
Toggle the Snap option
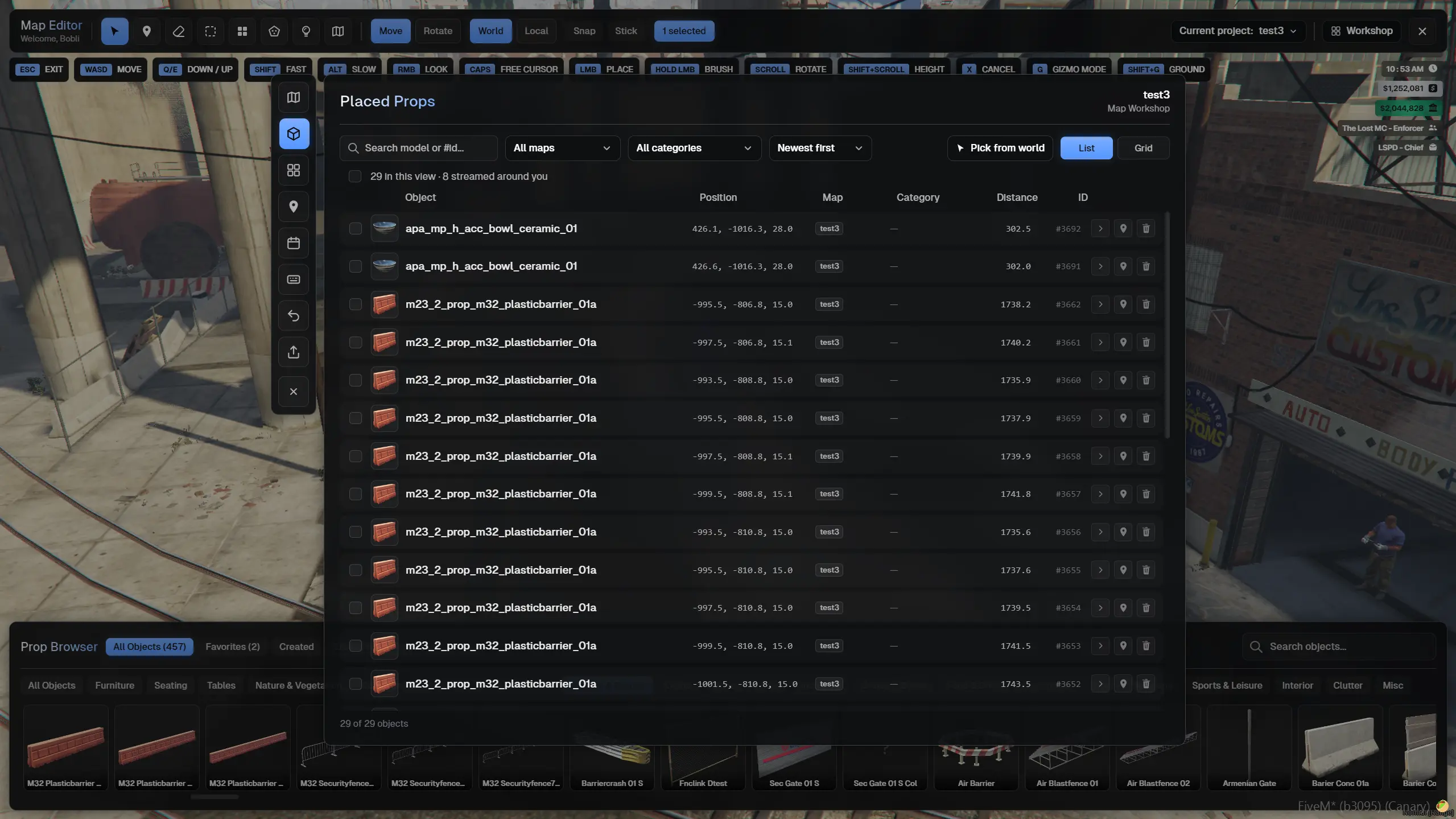tap(584, 31)
